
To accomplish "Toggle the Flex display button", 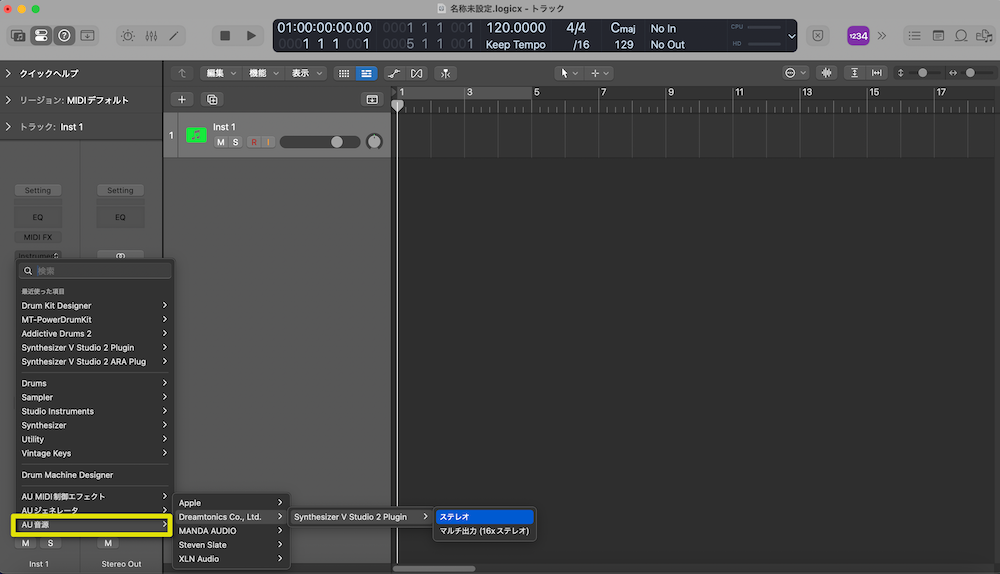I will coord(416,73).
